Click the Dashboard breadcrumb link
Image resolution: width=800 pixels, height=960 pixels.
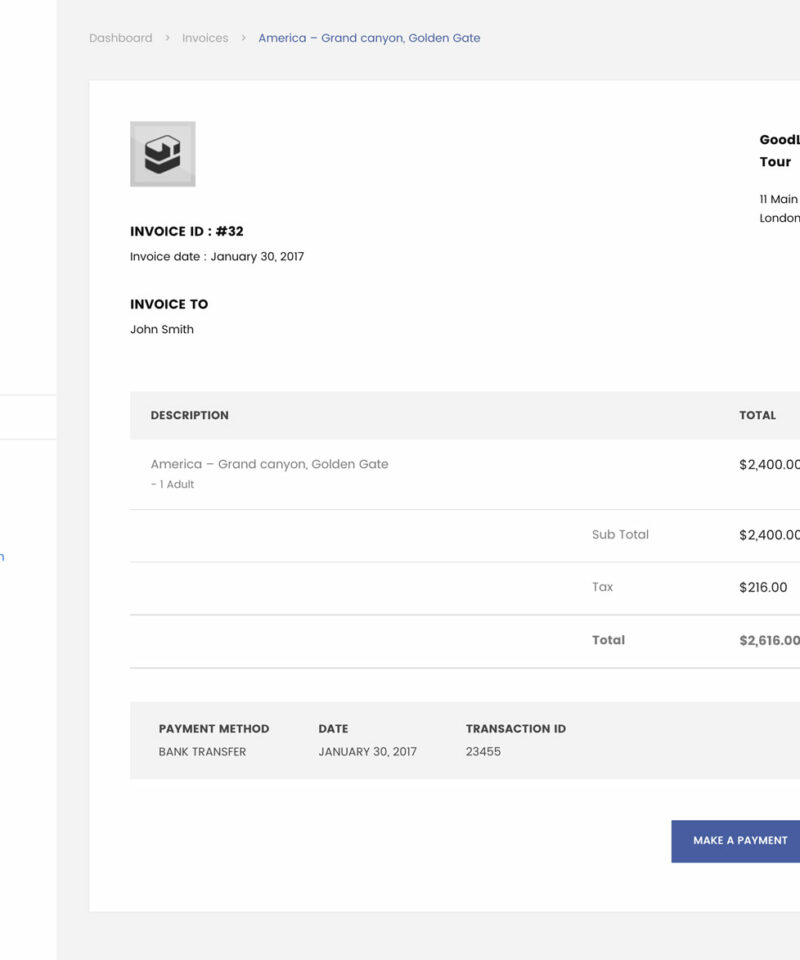click(121, 38)
